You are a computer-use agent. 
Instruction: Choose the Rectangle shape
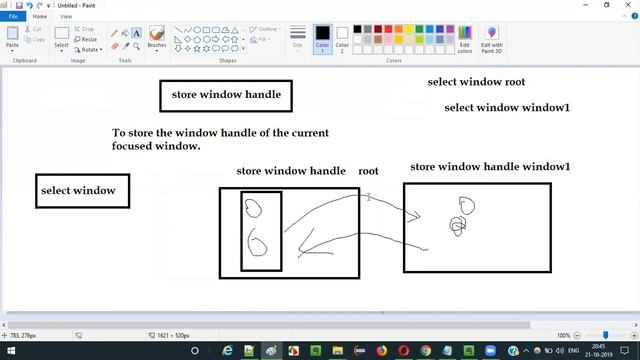coord(206,30)
